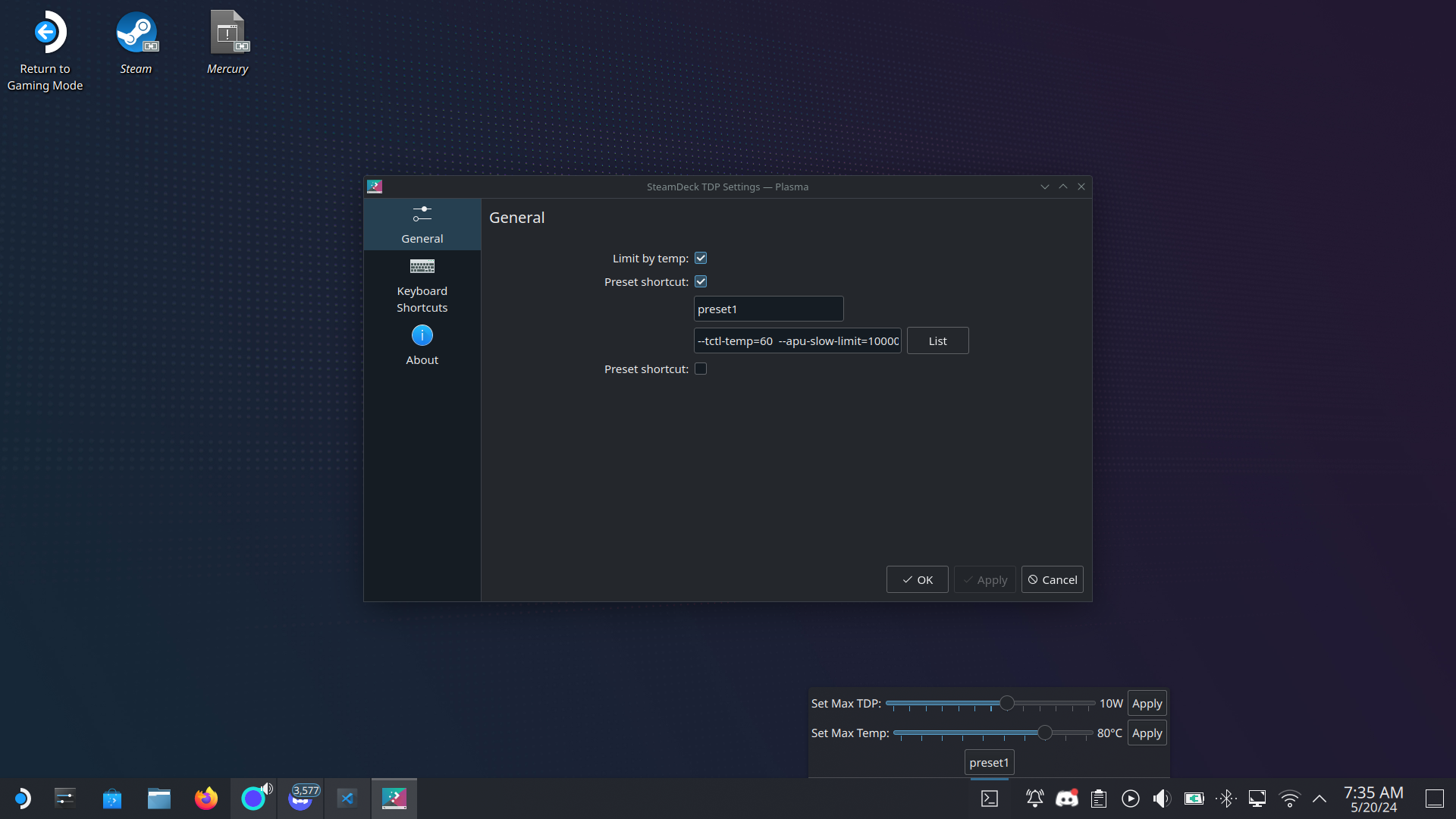Toggle the first Preset shortcut checkbox
The width and height of the screenshot is (1456, 819).
tap(701, 282)
